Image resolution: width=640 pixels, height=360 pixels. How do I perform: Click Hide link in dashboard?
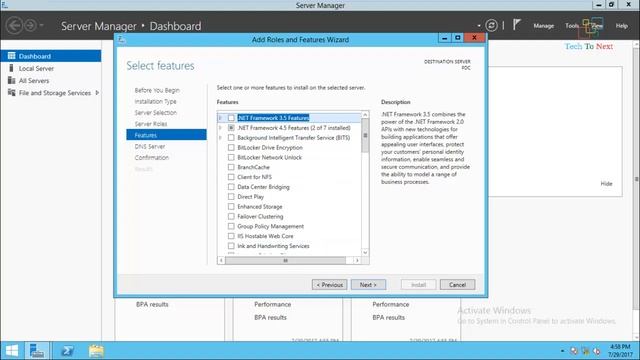[x=606, y=184]
